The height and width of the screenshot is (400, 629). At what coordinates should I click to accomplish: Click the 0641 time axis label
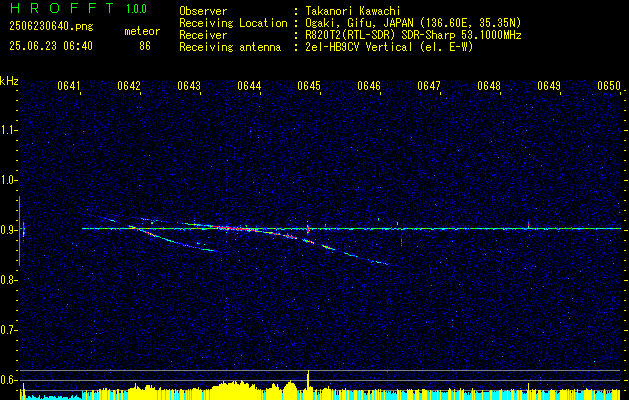click(x=69, y=86)
